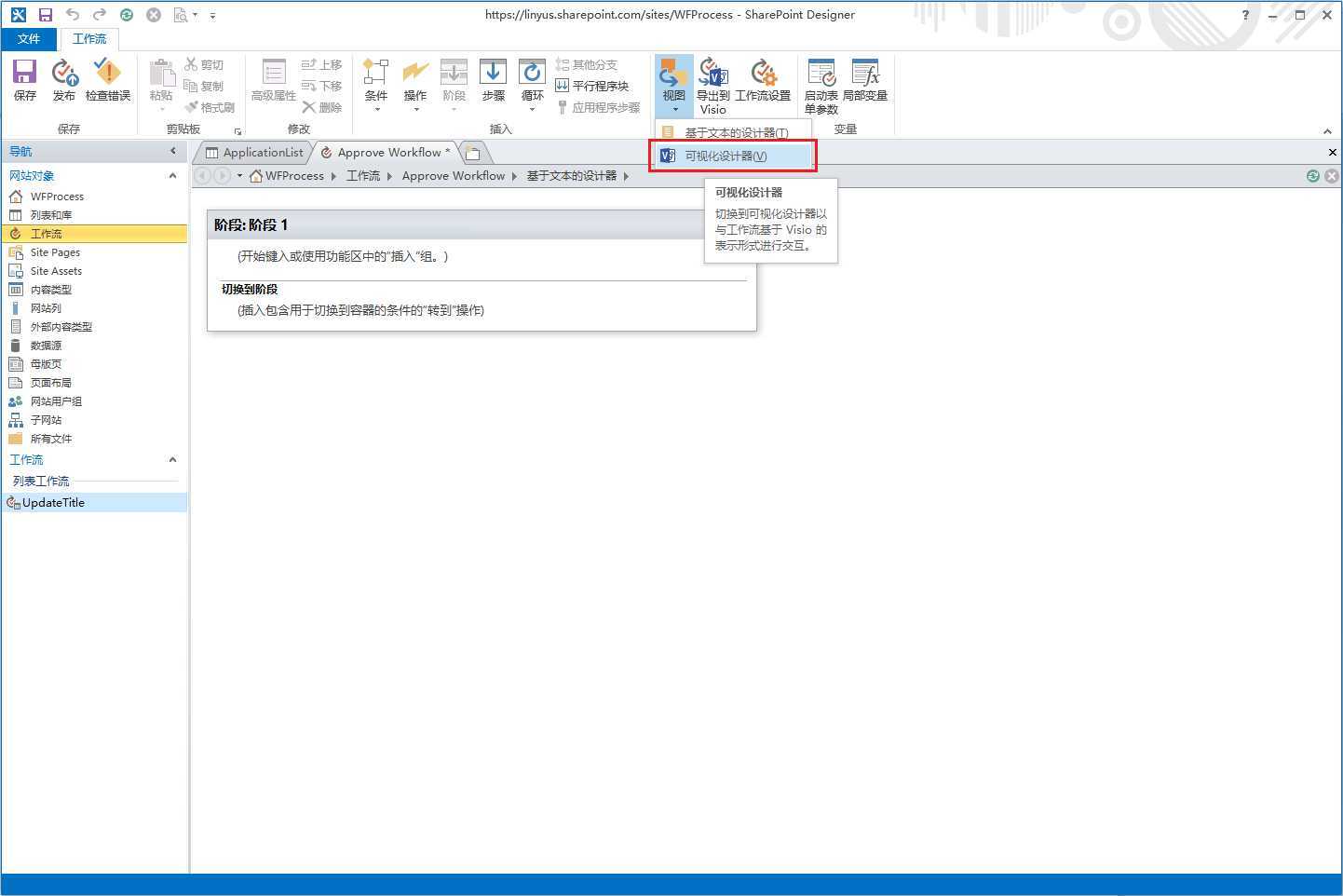
Task: Click 基于文本的设计器 in the breadcrumb
Action: [x=572, y=176]
